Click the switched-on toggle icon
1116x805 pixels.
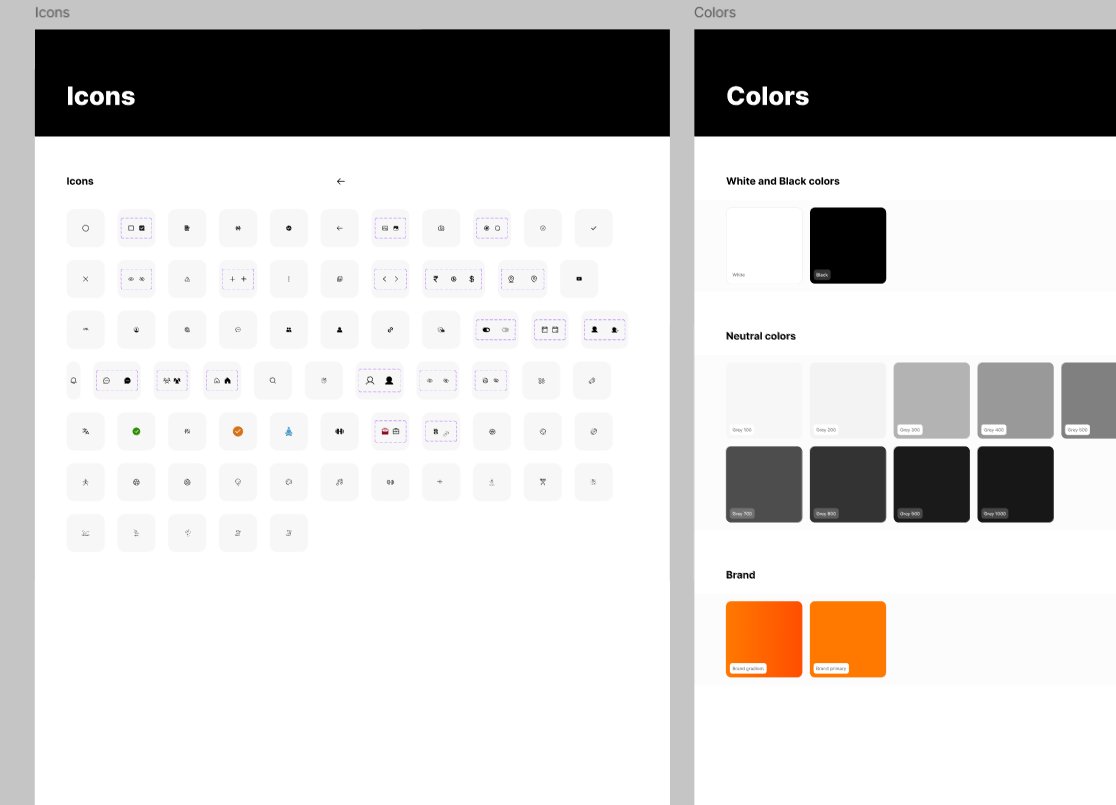[x=487, y=330]
